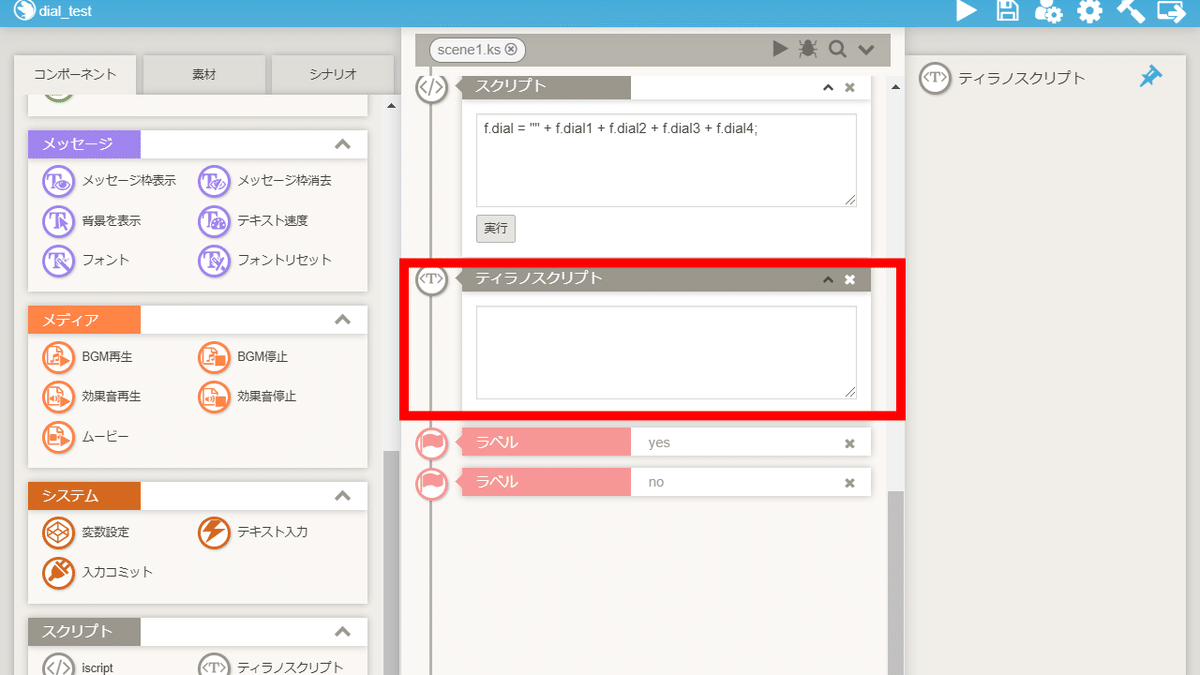Switch to the シナリオ tab
This screenshot has width=1200, height=675.
pos(332,75)
